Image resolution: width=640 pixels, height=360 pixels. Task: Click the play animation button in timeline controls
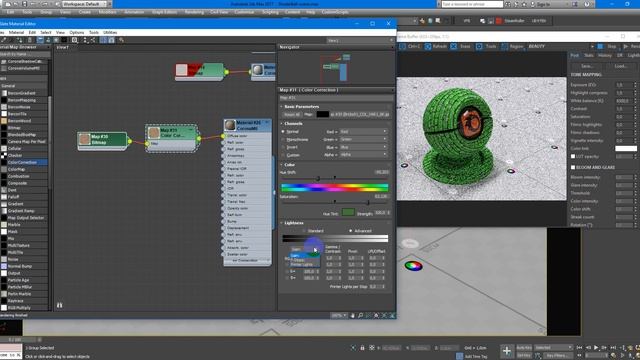coord(596,348)
